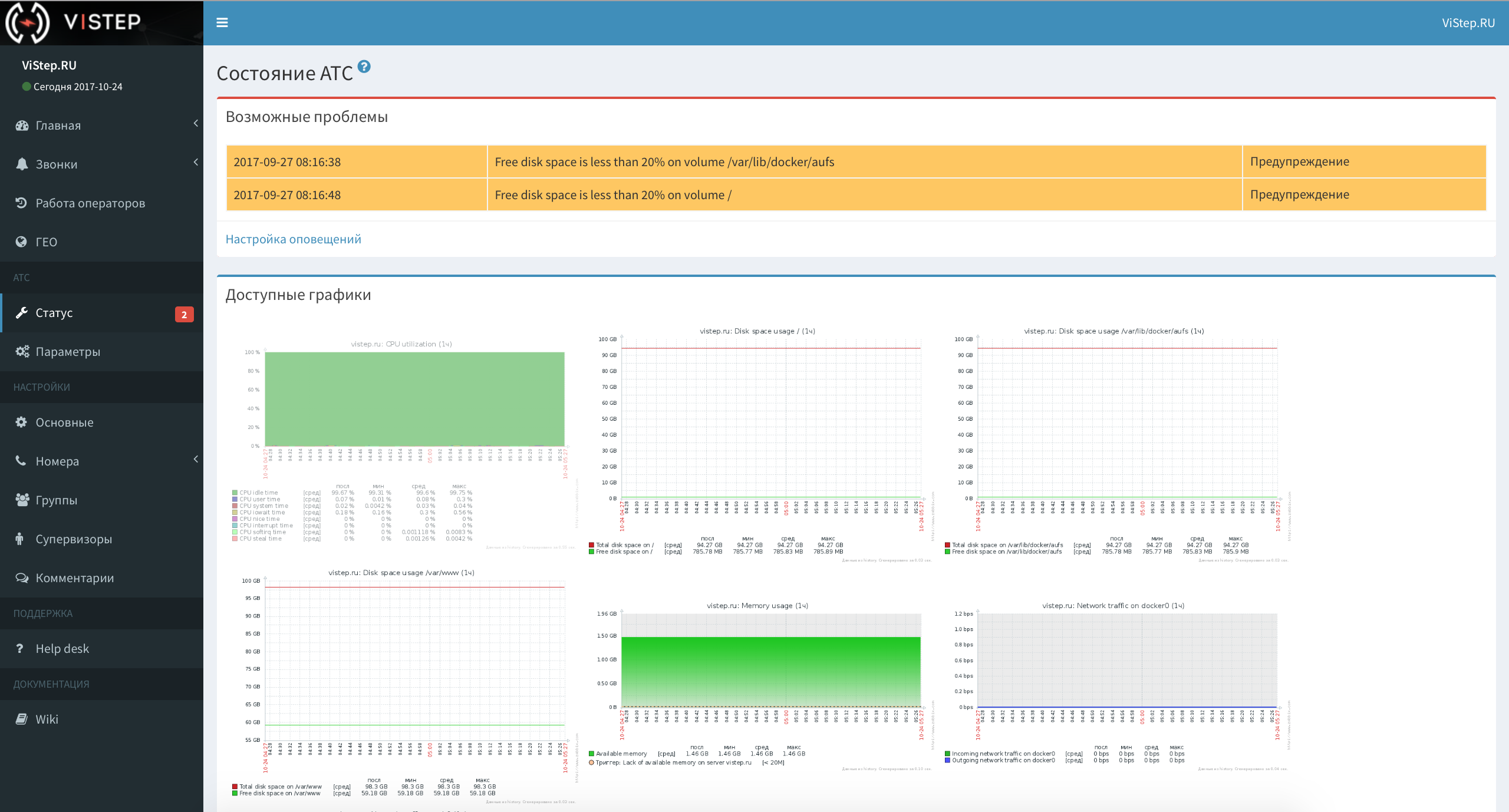Click the wrench icon beside Статус
1509x812 pixels.
(21, 312)
